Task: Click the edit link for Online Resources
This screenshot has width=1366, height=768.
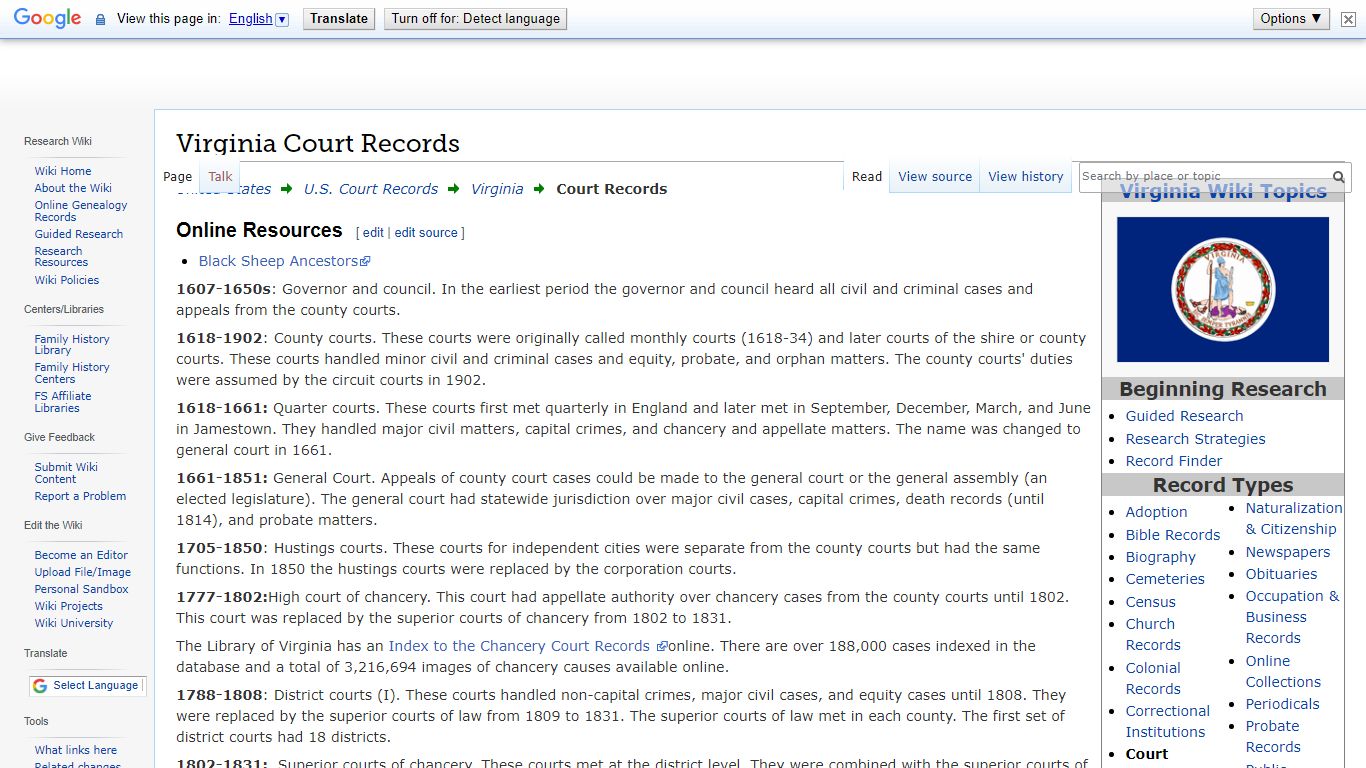Action: click(x=373, y=233)
